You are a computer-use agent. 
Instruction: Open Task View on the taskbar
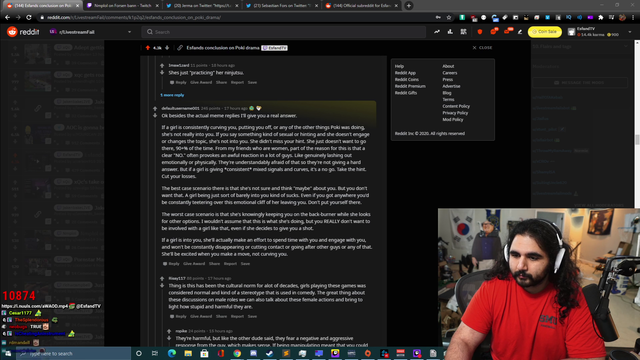click(x=155, y=353)
